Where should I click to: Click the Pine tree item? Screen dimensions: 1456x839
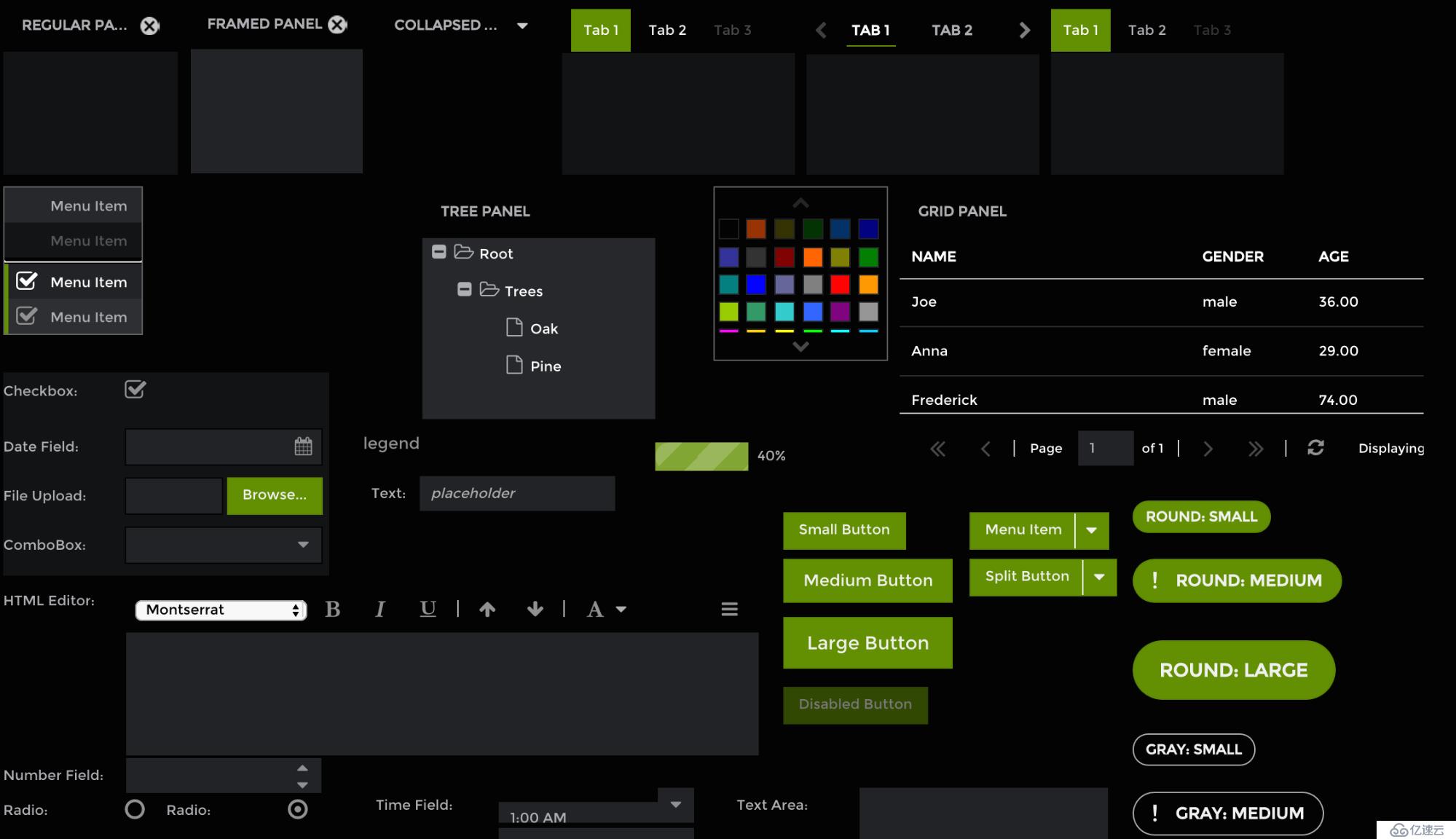[545, 365]
